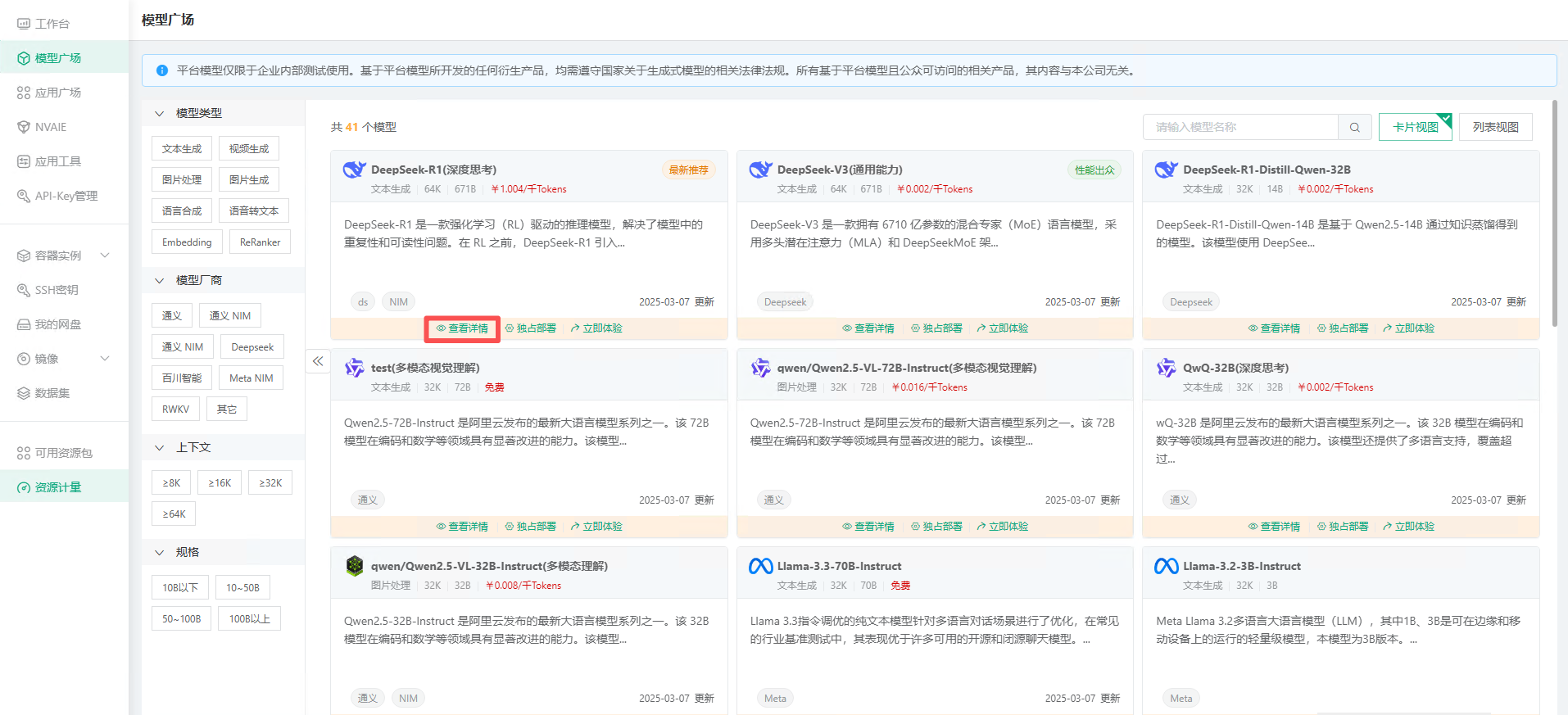Collapse the 模型类型 filter section
The width and height of the screenshot is (1568, 715).
coord(160,113)
